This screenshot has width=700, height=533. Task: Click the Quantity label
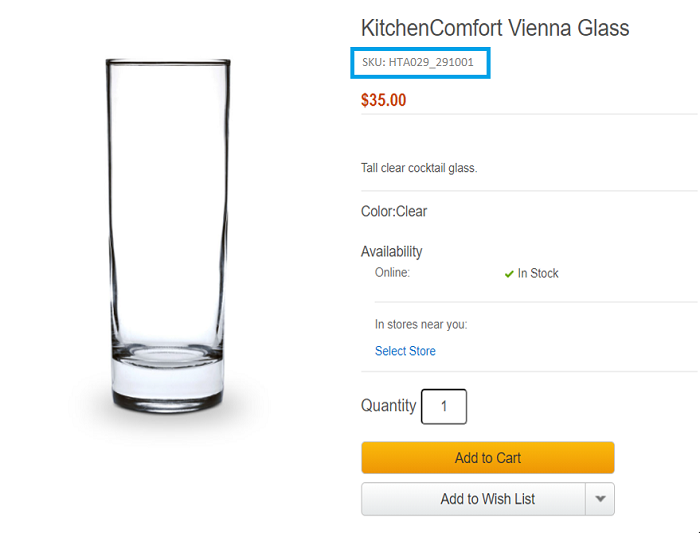[388, 406]
